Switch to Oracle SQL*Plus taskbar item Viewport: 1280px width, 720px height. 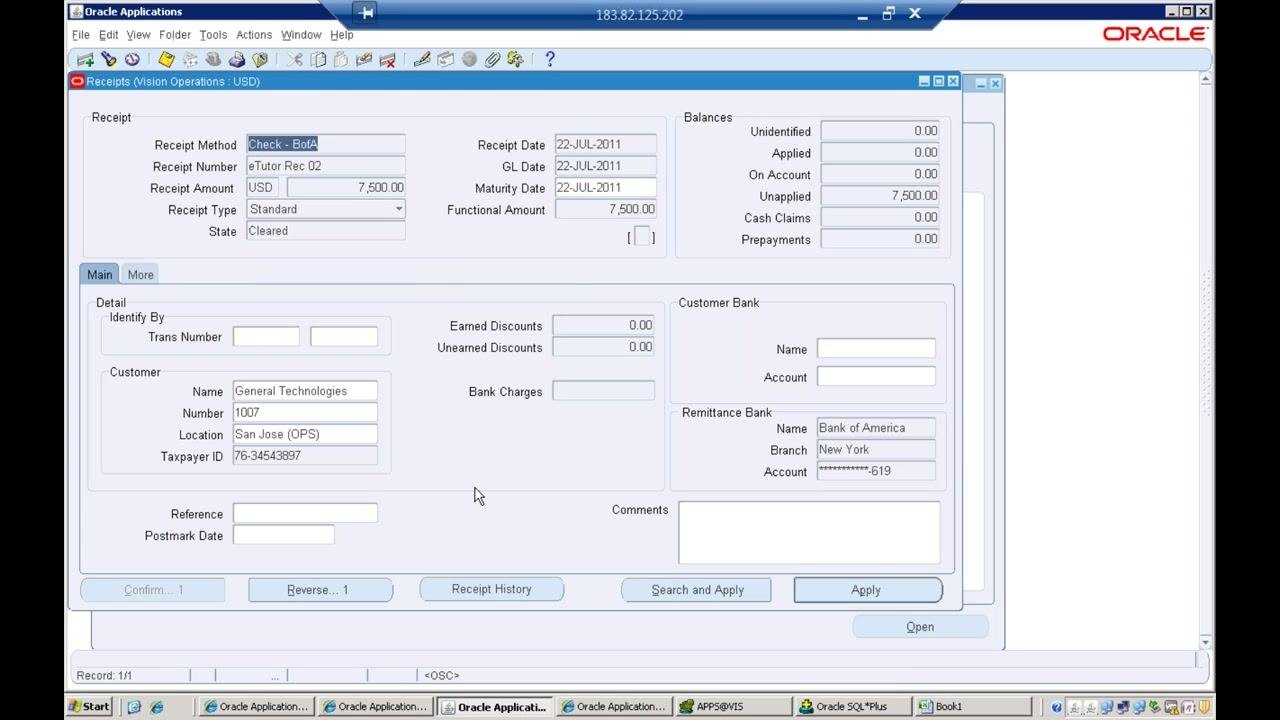click(x=853, y=707)
